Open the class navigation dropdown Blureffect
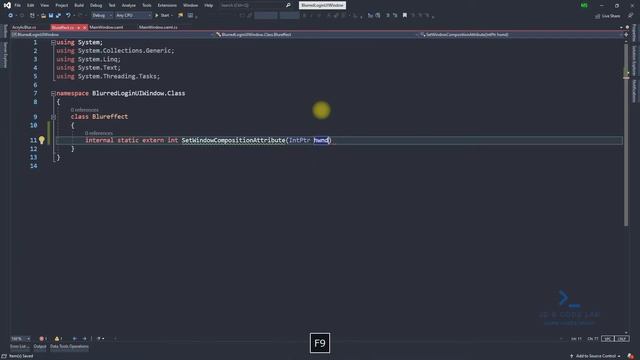Viewport: 640px width, 360px height. pyautogui.click(x=317, y=35)
